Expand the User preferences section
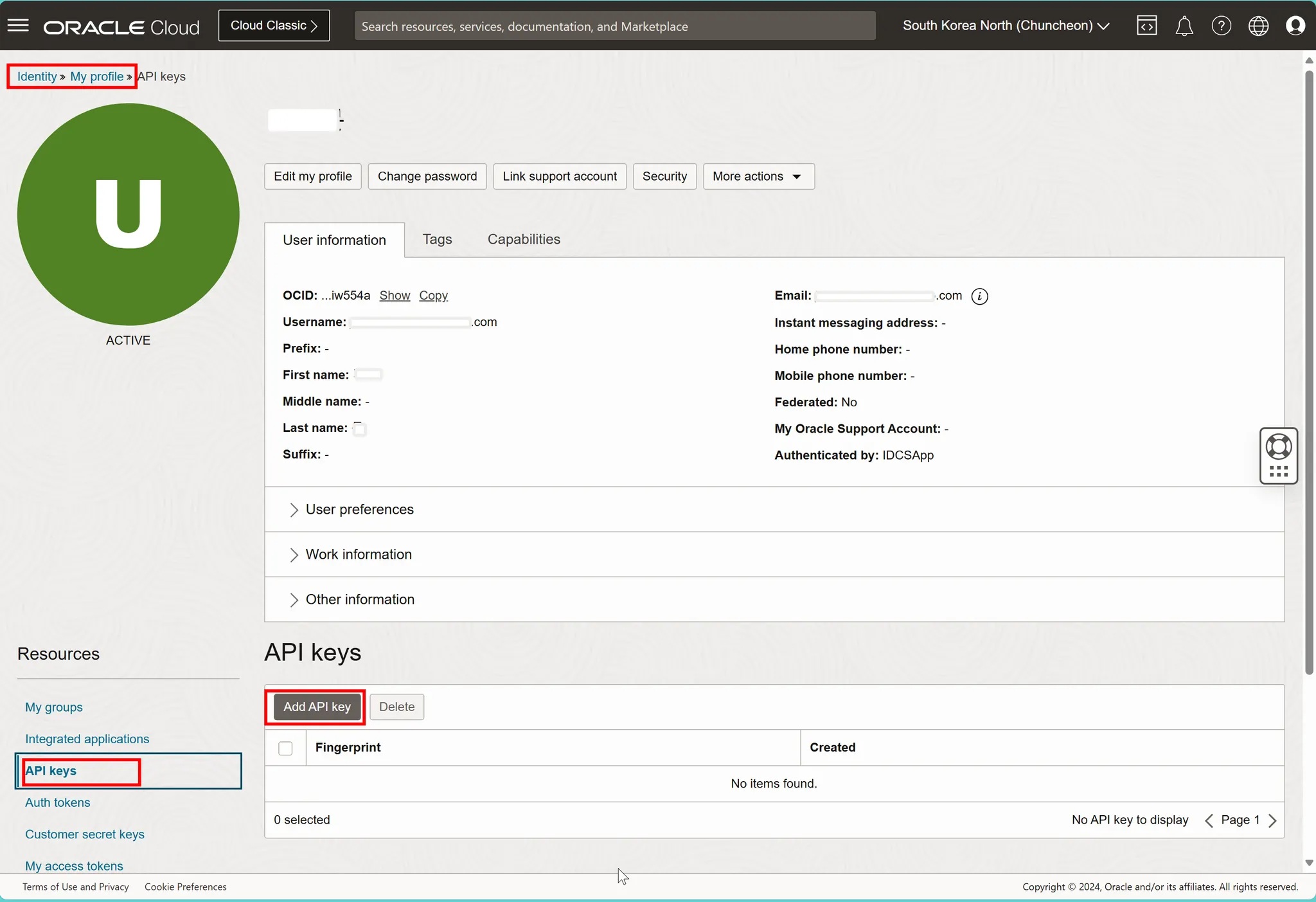This screenshot has height=902, width=1316. coord(359,509)
